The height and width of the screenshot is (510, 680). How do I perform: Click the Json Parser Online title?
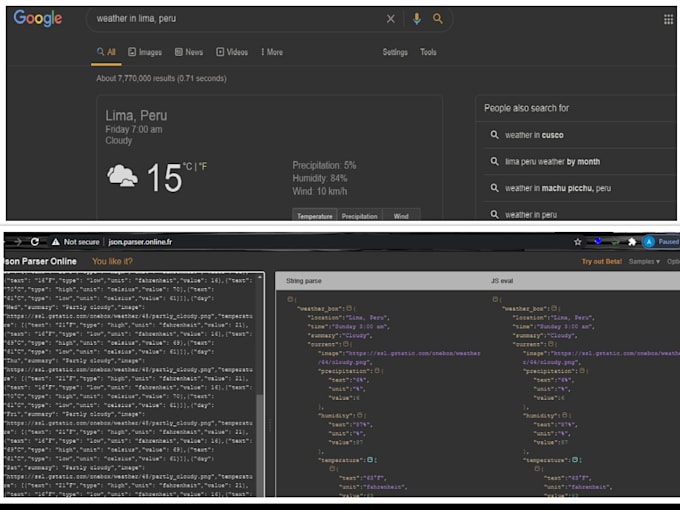[x=40, y=261]
